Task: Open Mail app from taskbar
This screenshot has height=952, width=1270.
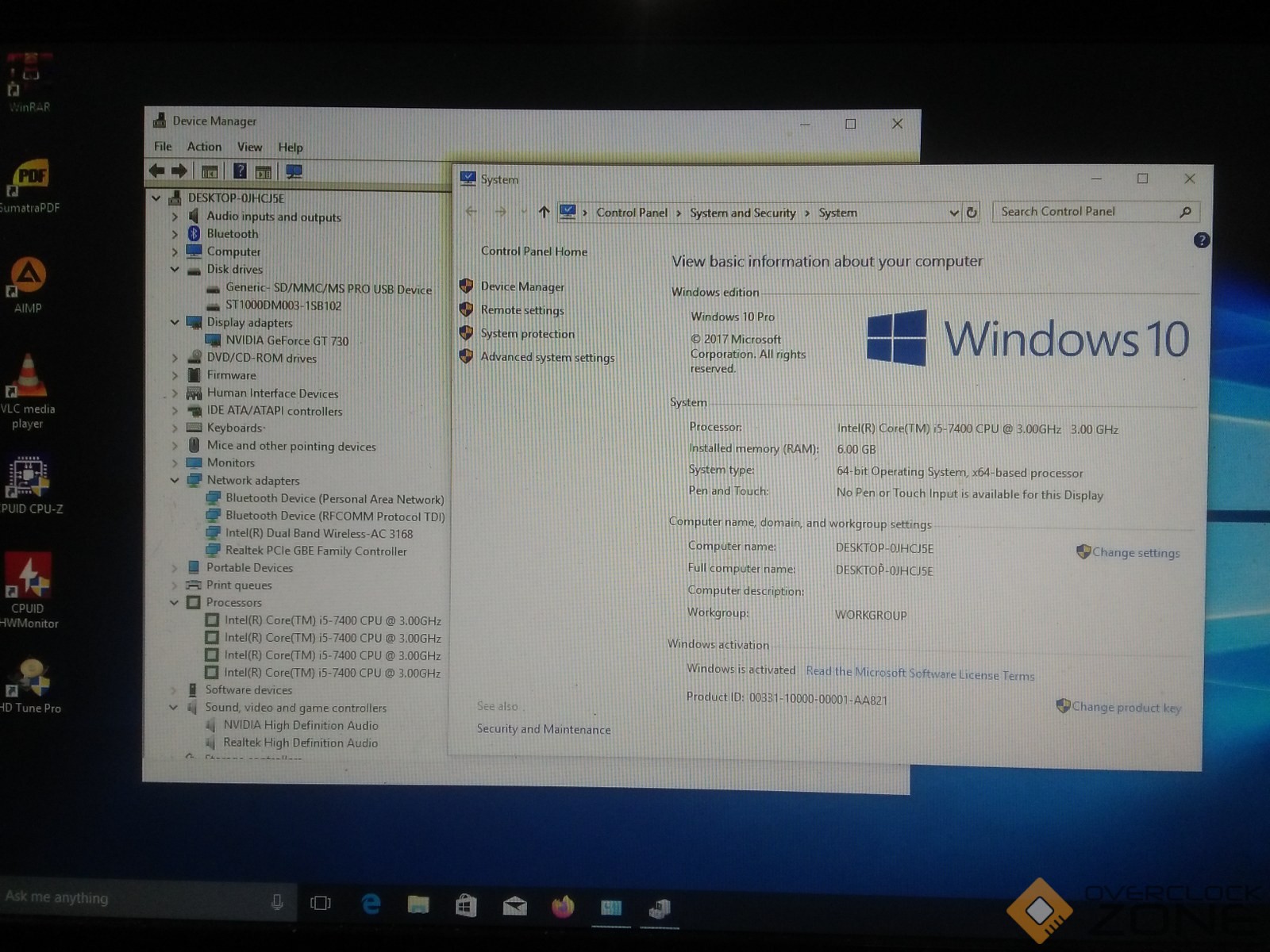Action: pos(514,905)
